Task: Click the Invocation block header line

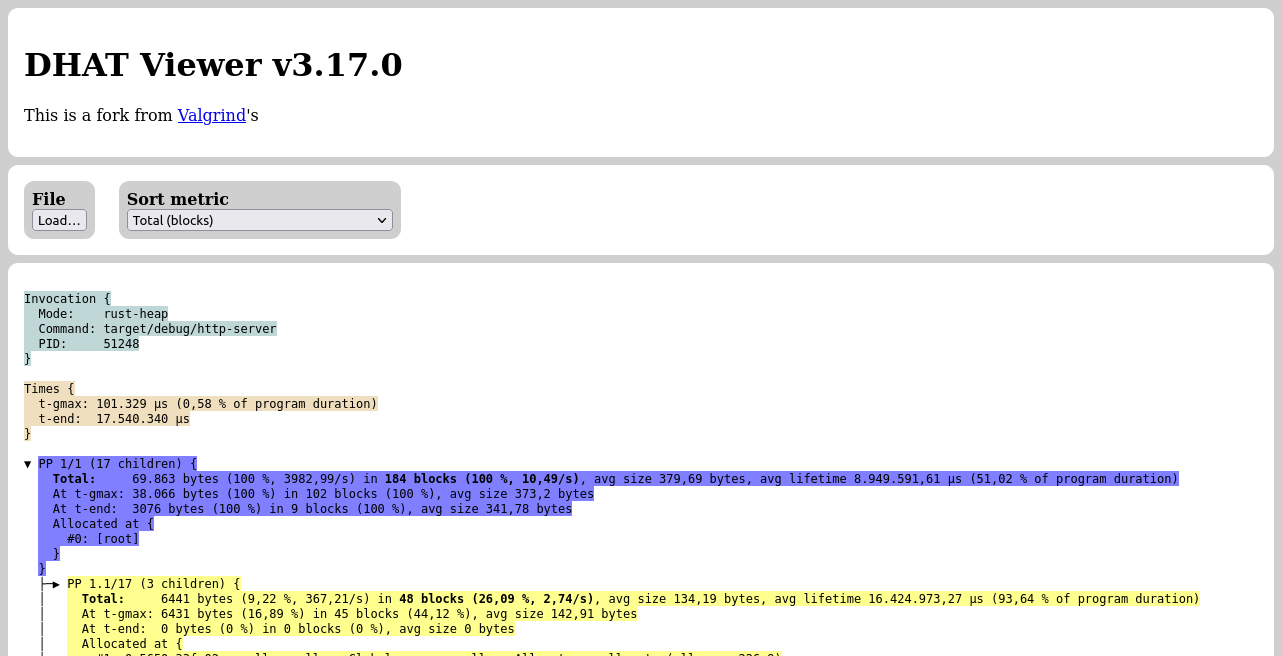Action: click(67, 299)
